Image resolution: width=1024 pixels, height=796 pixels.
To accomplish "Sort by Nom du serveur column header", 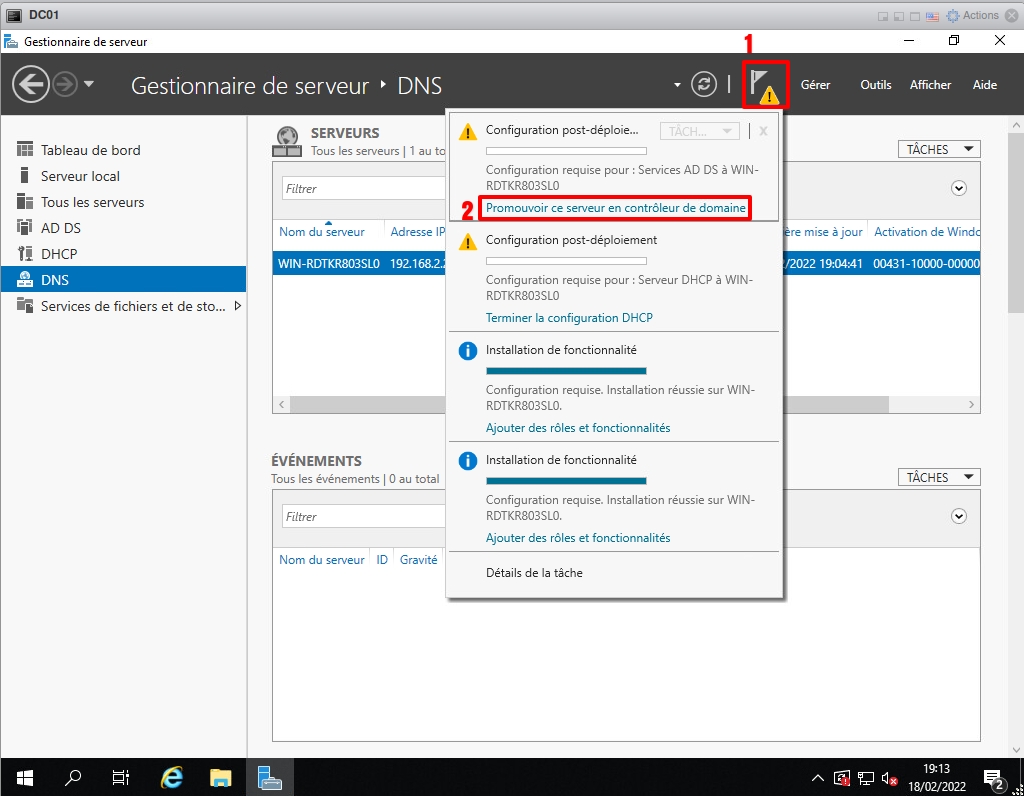I will point(322,232).
